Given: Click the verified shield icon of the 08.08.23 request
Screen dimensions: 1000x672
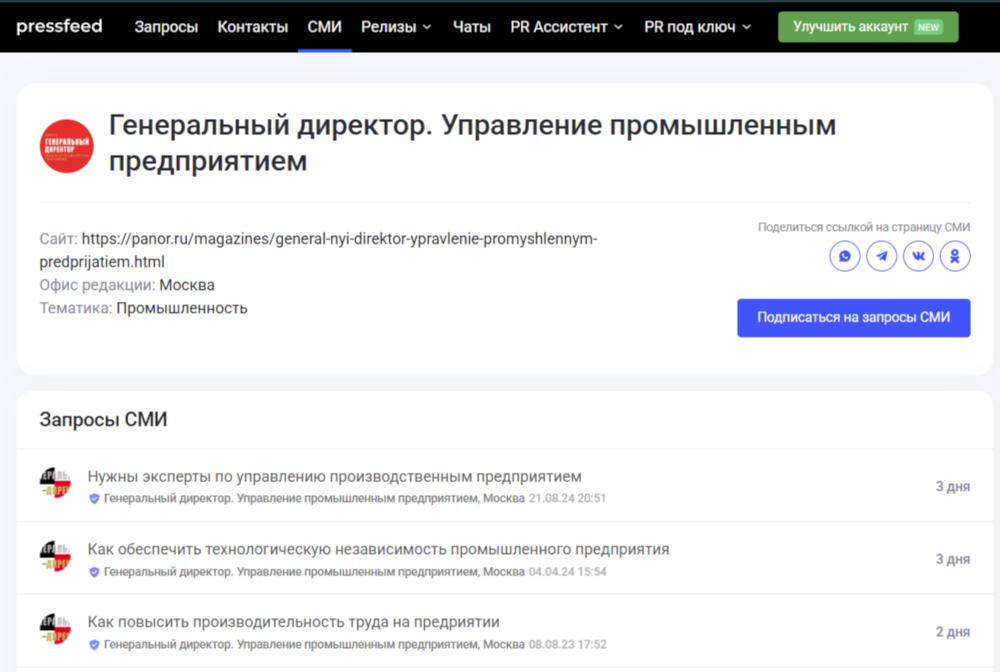Looking at the screenshot, I should [94, 645].
